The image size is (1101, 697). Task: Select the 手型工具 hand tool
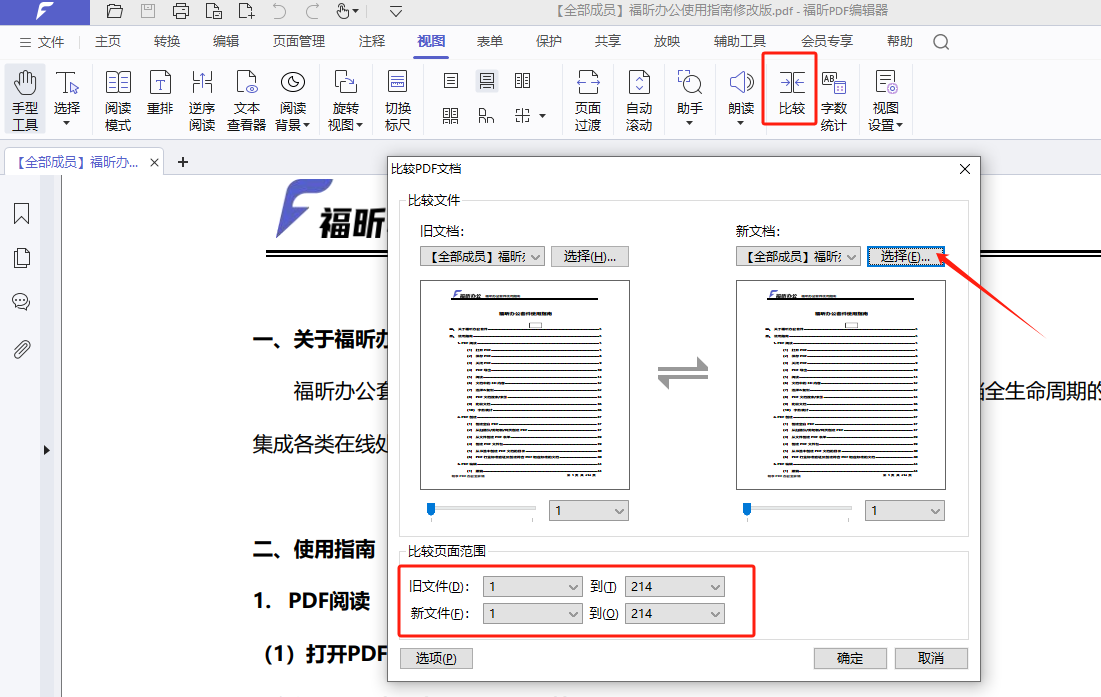click(25, 100)
